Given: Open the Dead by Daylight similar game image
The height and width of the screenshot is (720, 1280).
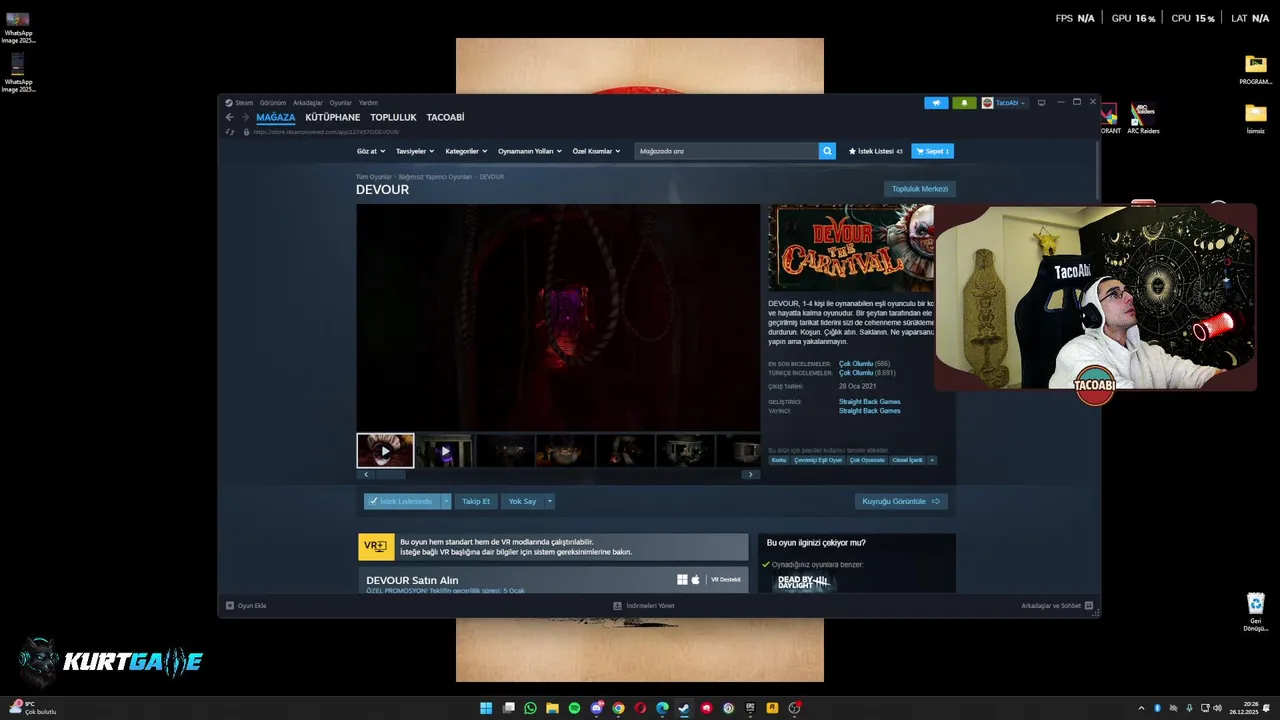Looking at the screenshot, I should pyautogui.click(x=802, y=581).
